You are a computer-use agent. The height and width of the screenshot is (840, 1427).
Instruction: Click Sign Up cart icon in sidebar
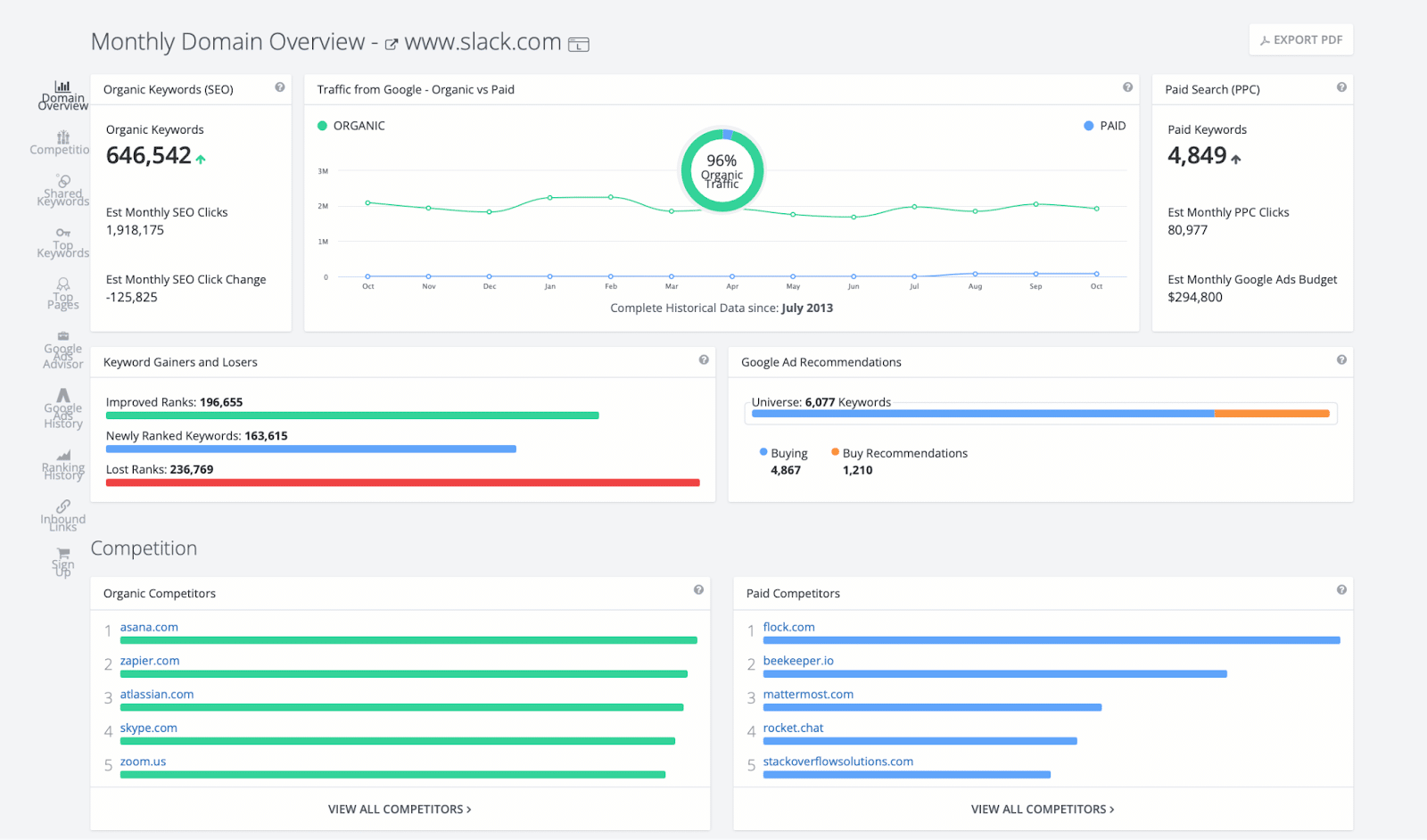pos(63,554)
